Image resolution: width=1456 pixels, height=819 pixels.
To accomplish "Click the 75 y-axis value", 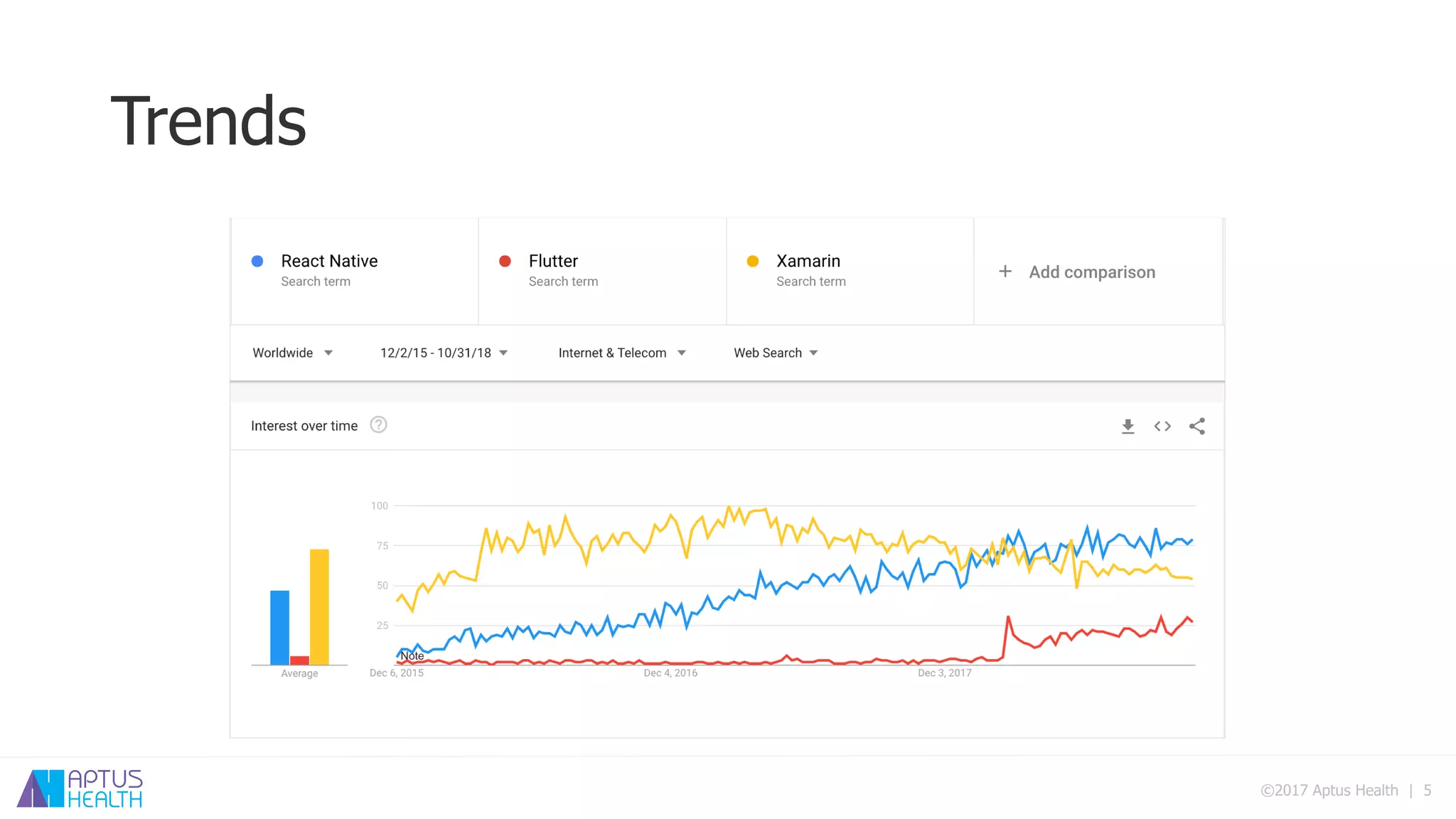I will coord(382,545).
